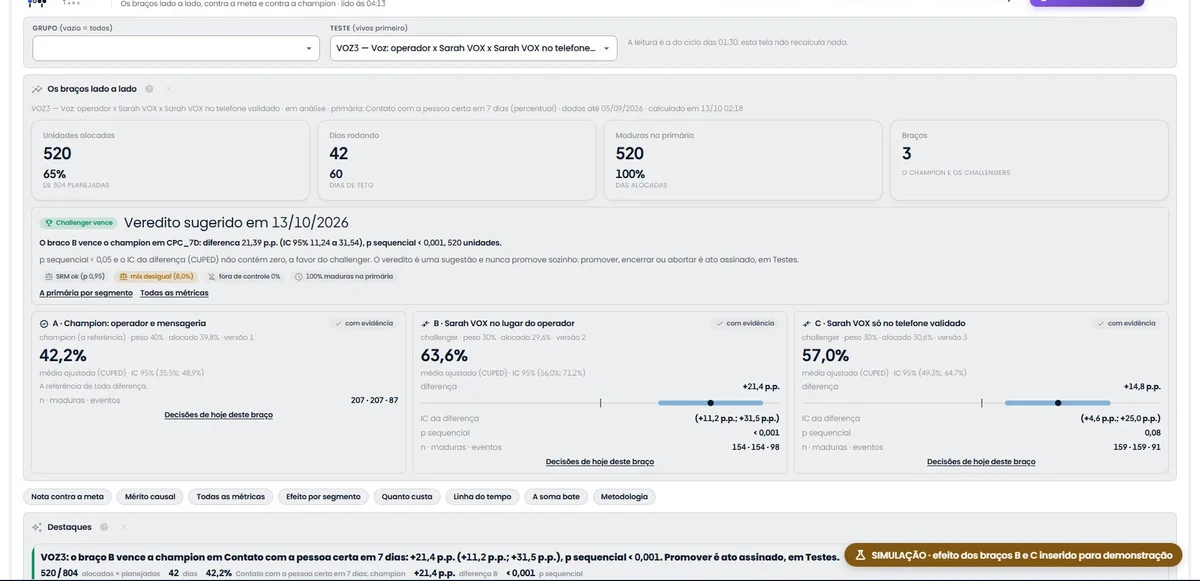The height and width of the screenshot is (581, 1200).
Task: Jump to 'Mérito causal' section
Action: point(149,496)
